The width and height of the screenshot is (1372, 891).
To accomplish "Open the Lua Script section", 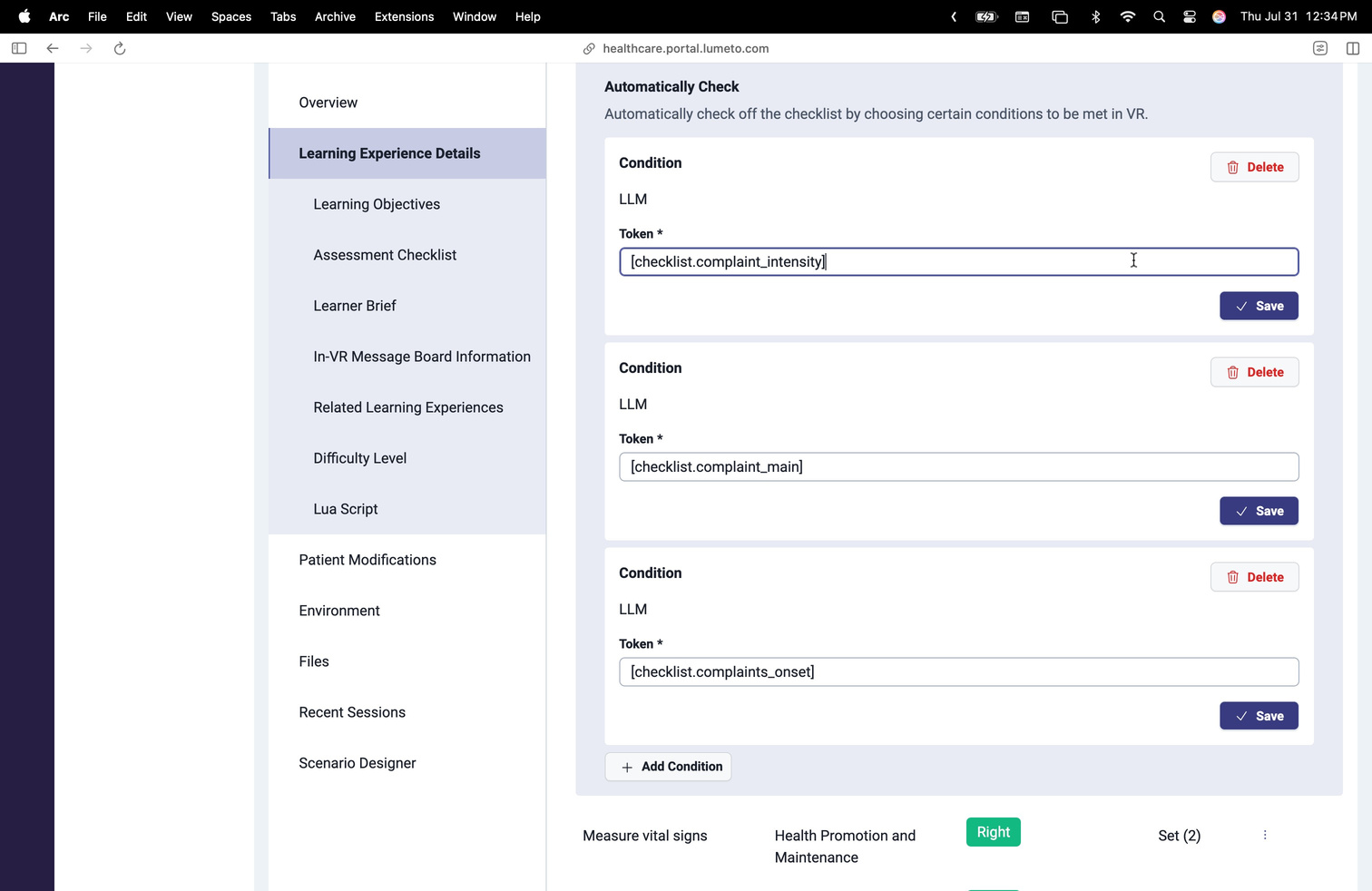I will click(x=346, y=509).
